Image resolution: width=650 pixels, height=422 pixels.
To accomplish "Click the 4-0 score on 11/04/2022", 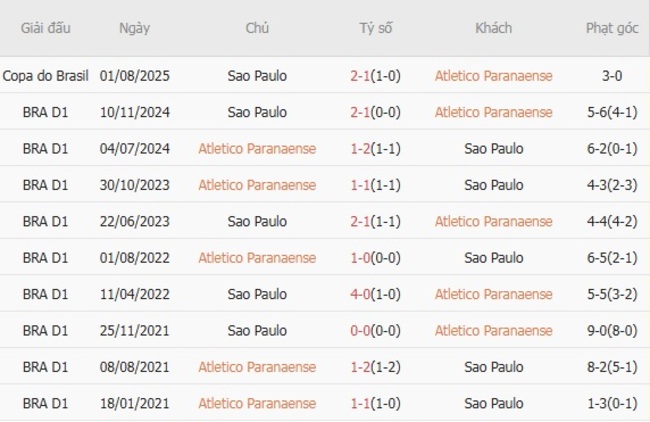I will click(x=360, y=294).
